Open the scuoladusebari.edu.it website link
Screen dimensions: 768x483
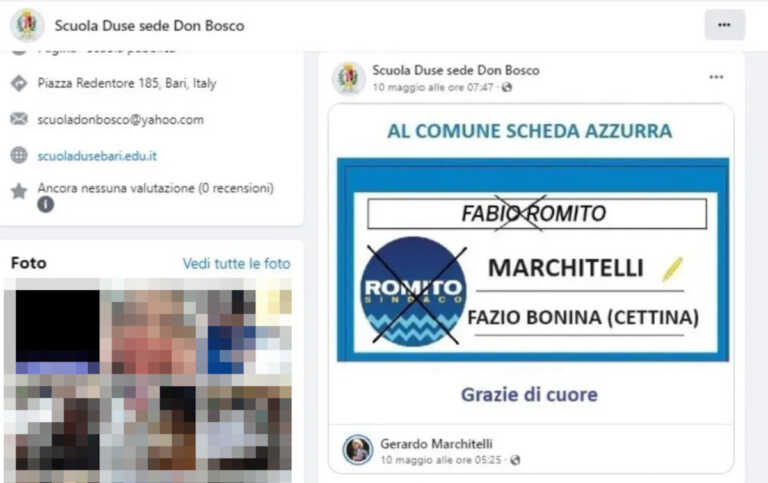97,156
